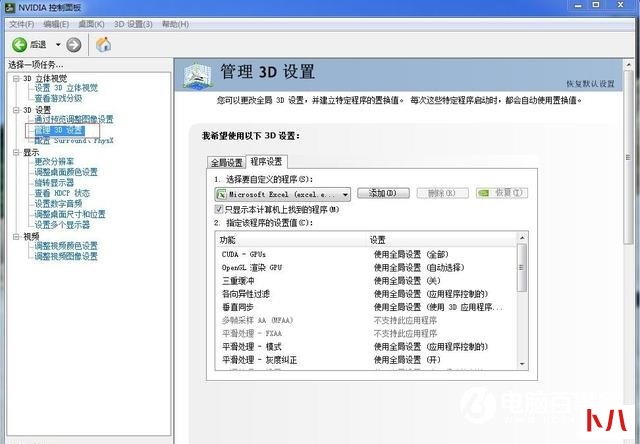Toggle 只显示本计算机上找到的程序 checkbox
Image resolution: width=640 pixels, height=444 pixels.
[219, 209]
